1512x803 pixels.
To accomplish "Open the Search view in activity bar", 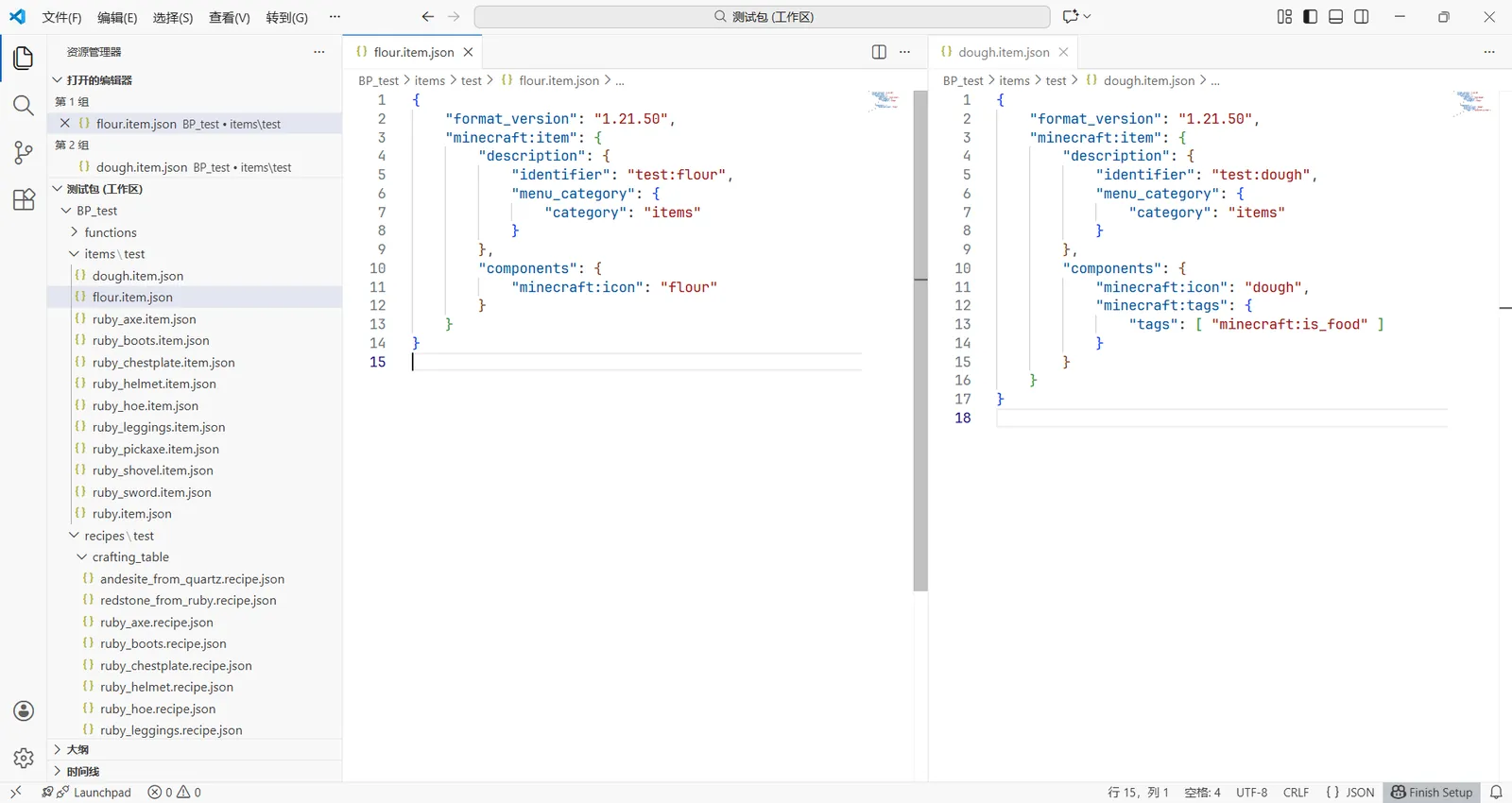I will pyautogui.click(x=24, y=105).
